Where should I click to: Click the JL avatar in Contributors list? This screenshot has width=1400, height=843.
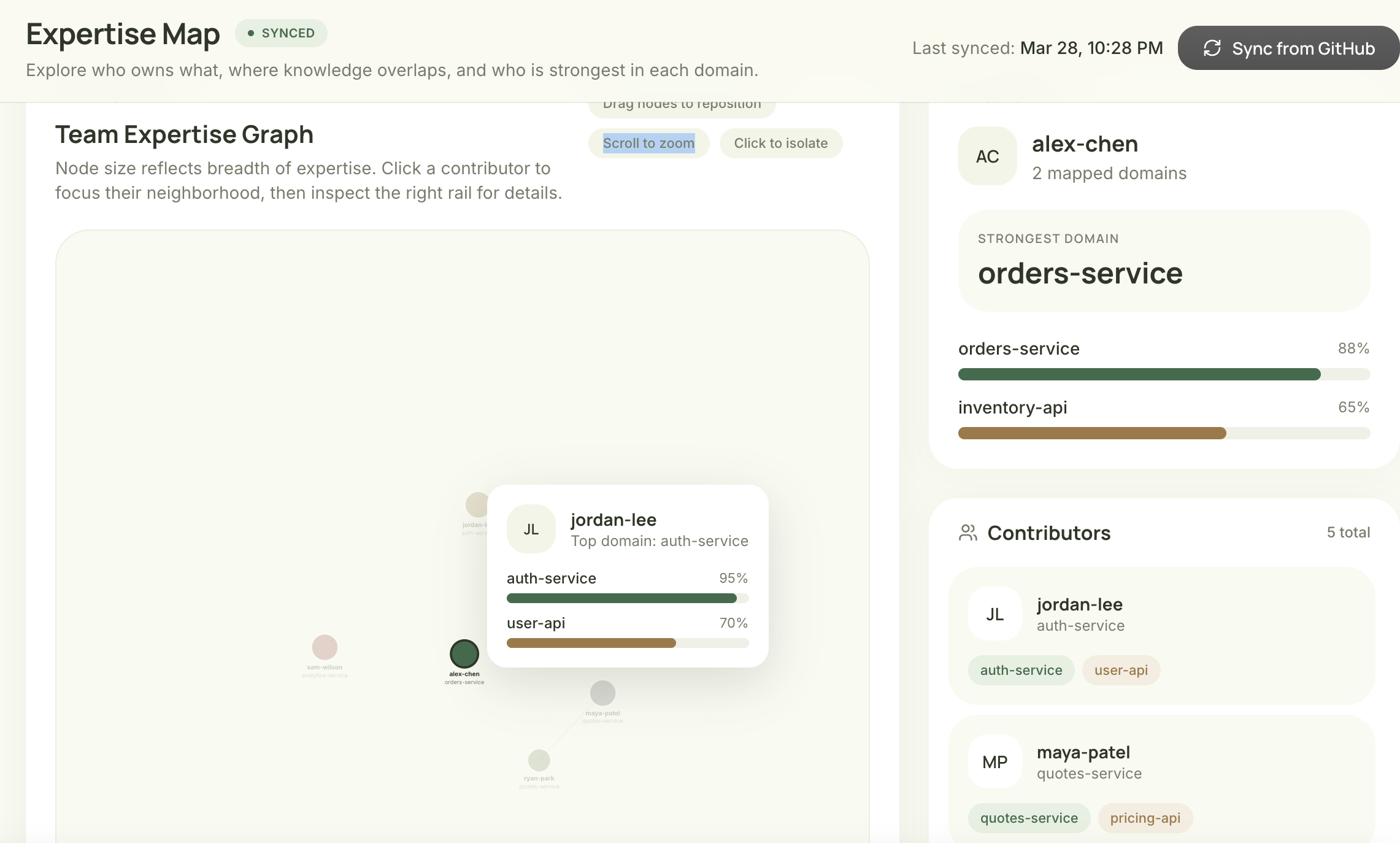point(994,614)
